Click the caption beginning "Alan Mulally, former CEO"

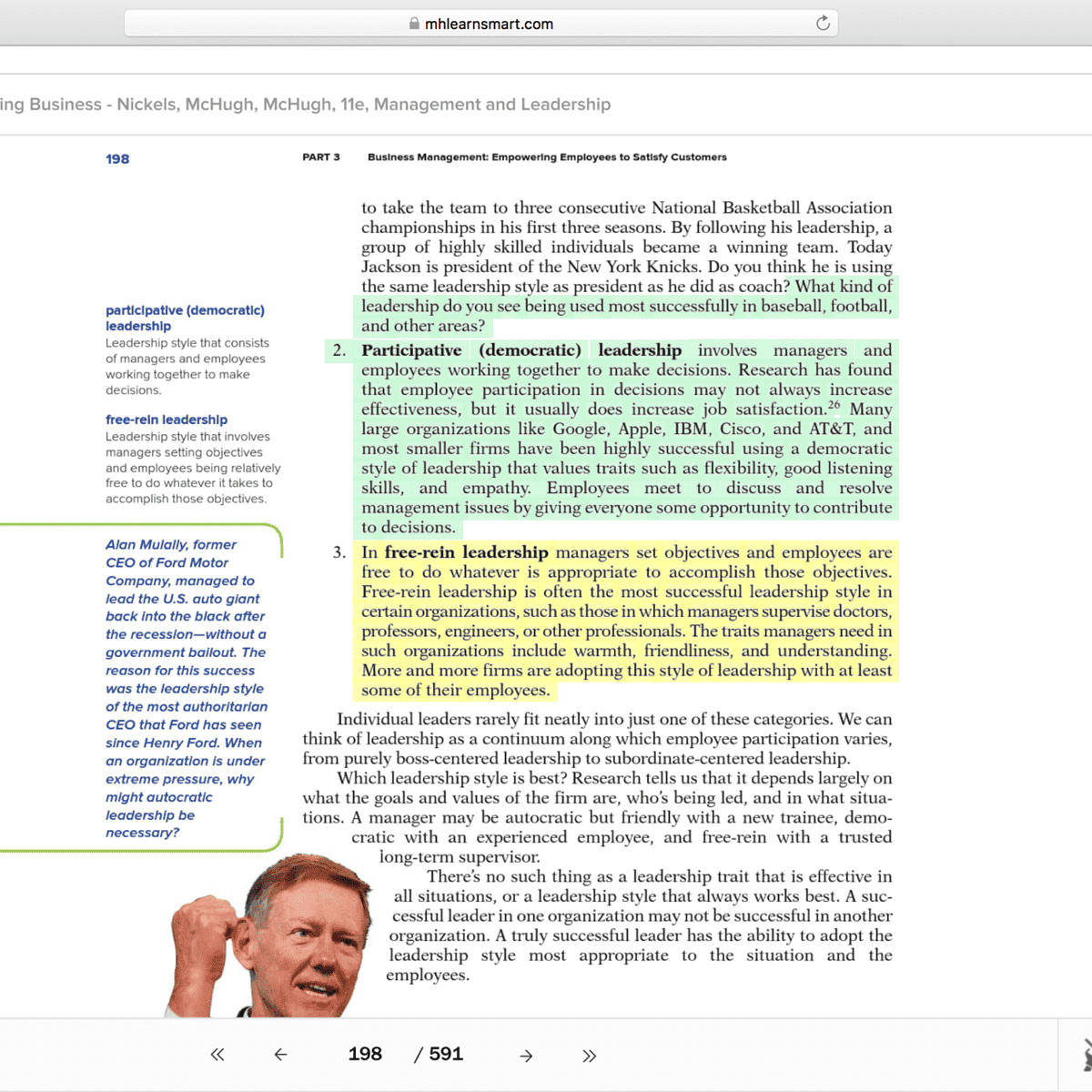(187, 688)
